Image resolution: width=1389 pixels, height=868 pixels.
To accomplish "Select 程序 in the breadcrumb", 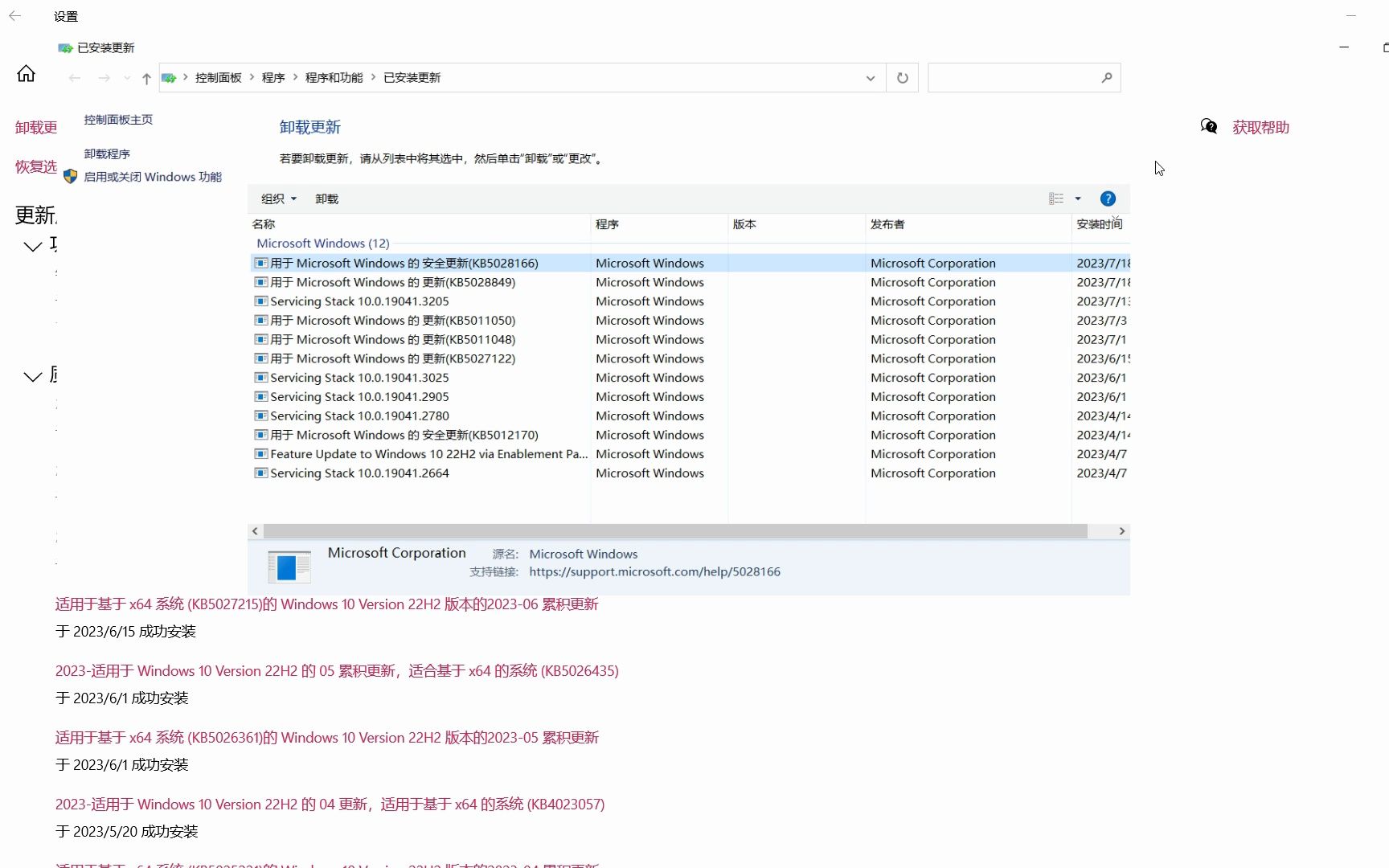I will (273, 78).
